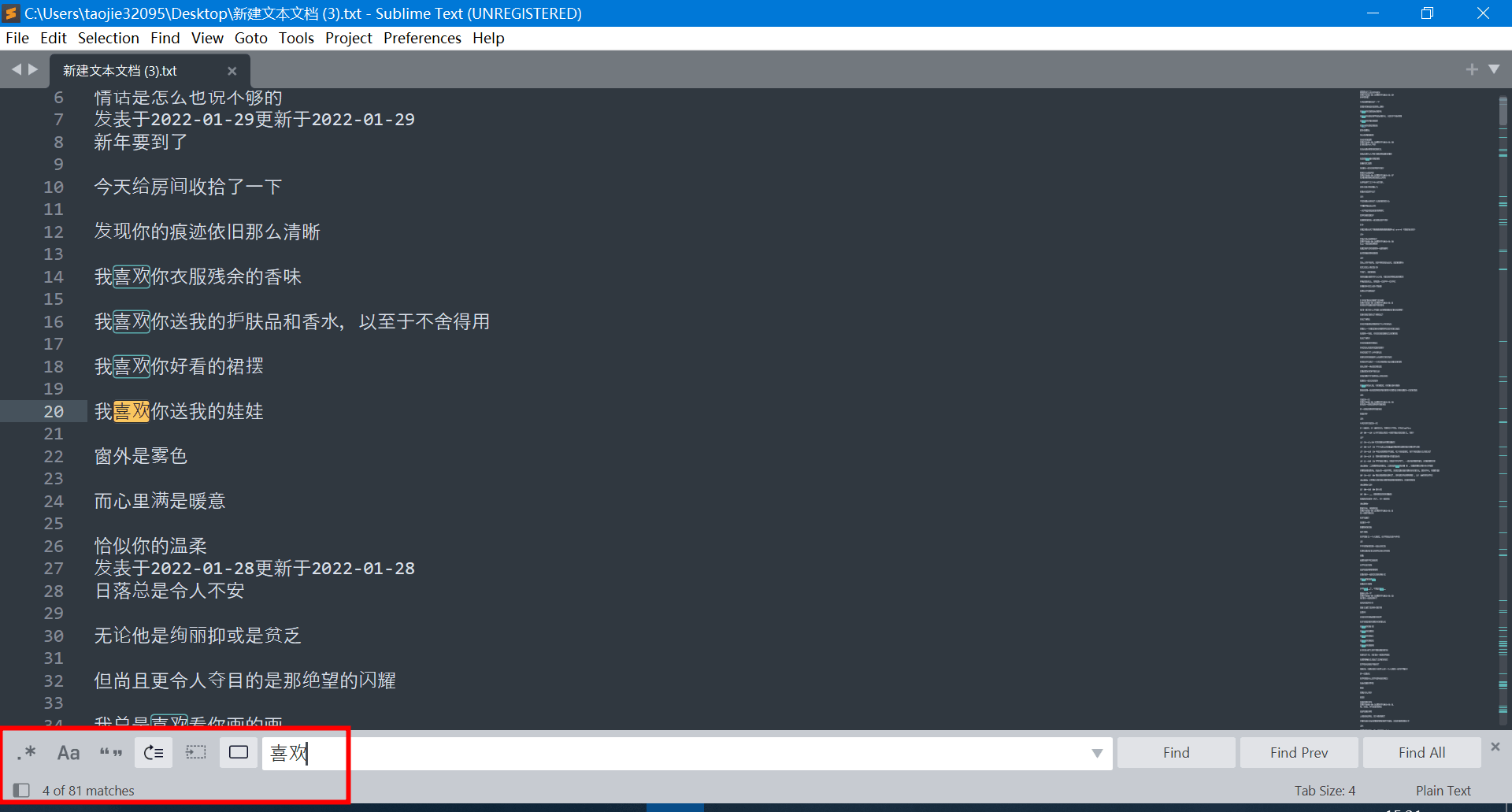
Task: Click the Sublime Text title bar app icon
Action: tap(11, 13)
